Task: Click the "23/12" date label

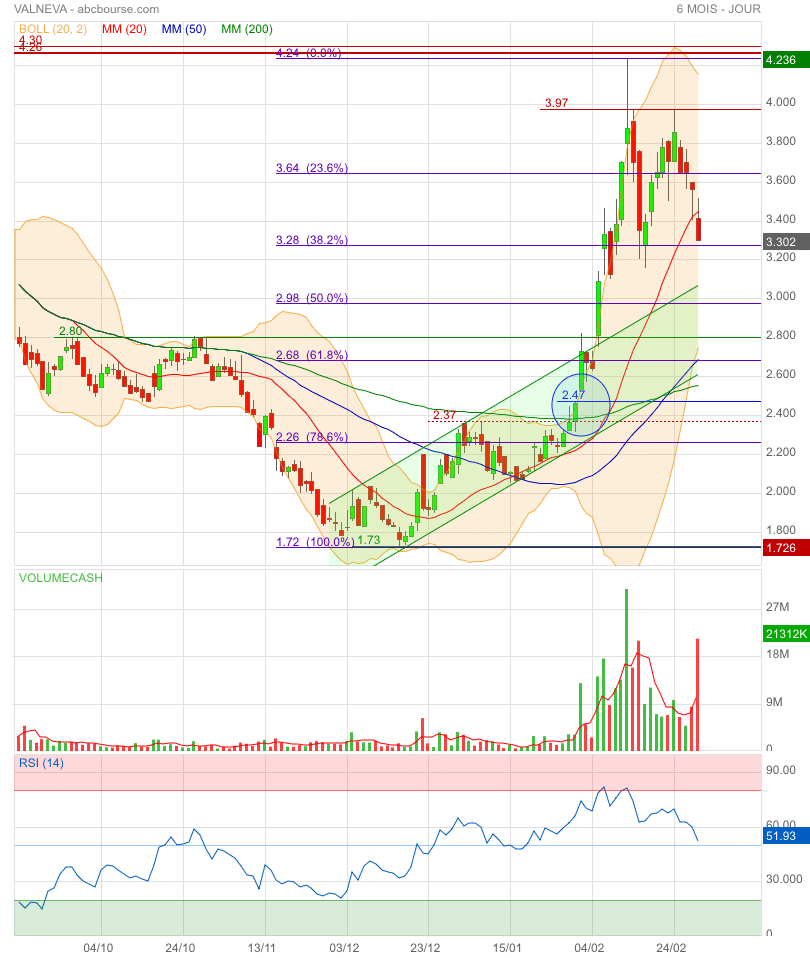Action: (x=425, y=948)
